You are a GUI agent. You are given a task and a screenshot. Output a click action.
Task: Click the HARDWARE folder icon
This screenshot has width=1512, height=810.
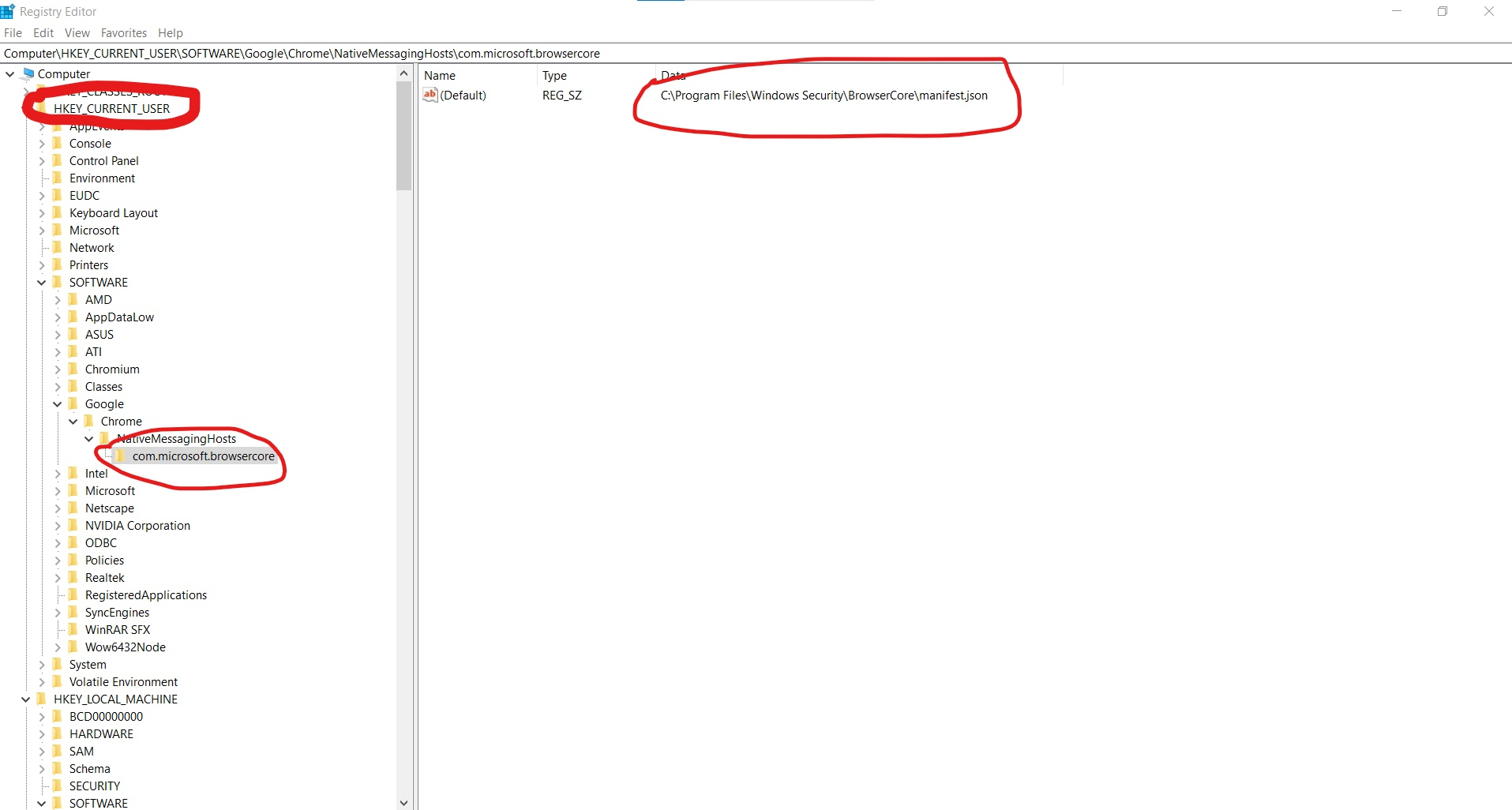click(57, 733)
